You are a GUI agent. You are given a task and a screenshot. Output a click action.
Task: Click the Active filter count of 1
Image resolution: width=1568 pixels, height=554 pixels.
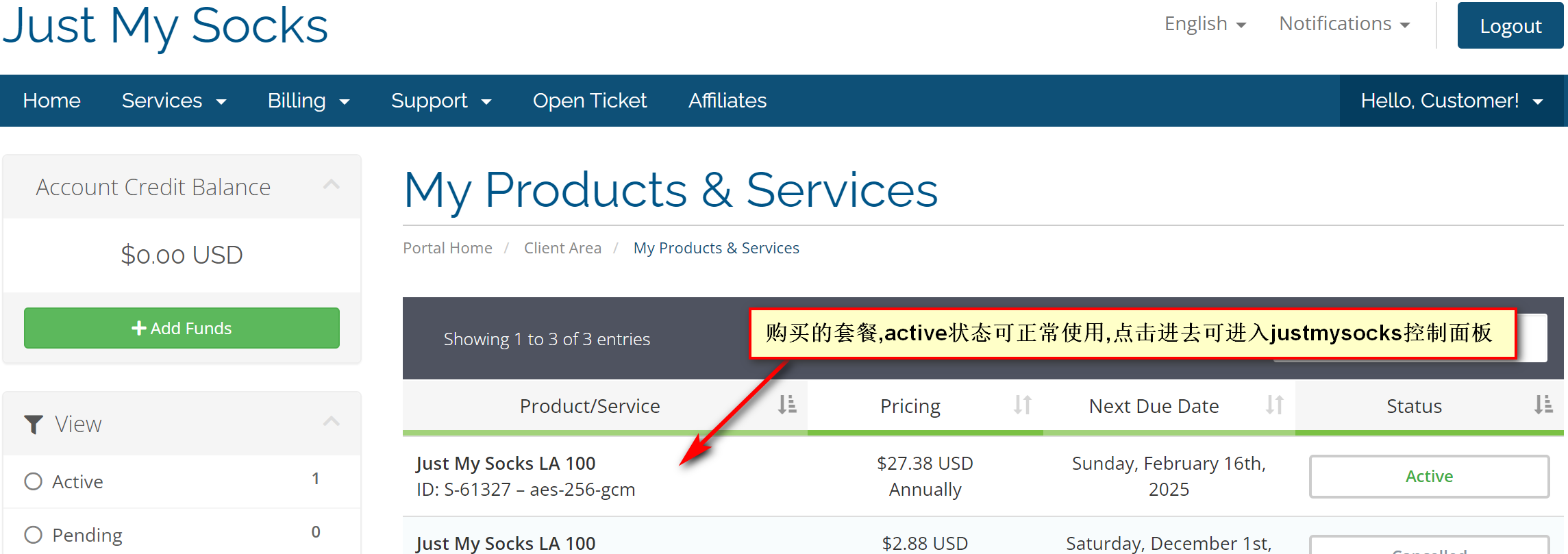pyautogui.click(x=316, y=479)
